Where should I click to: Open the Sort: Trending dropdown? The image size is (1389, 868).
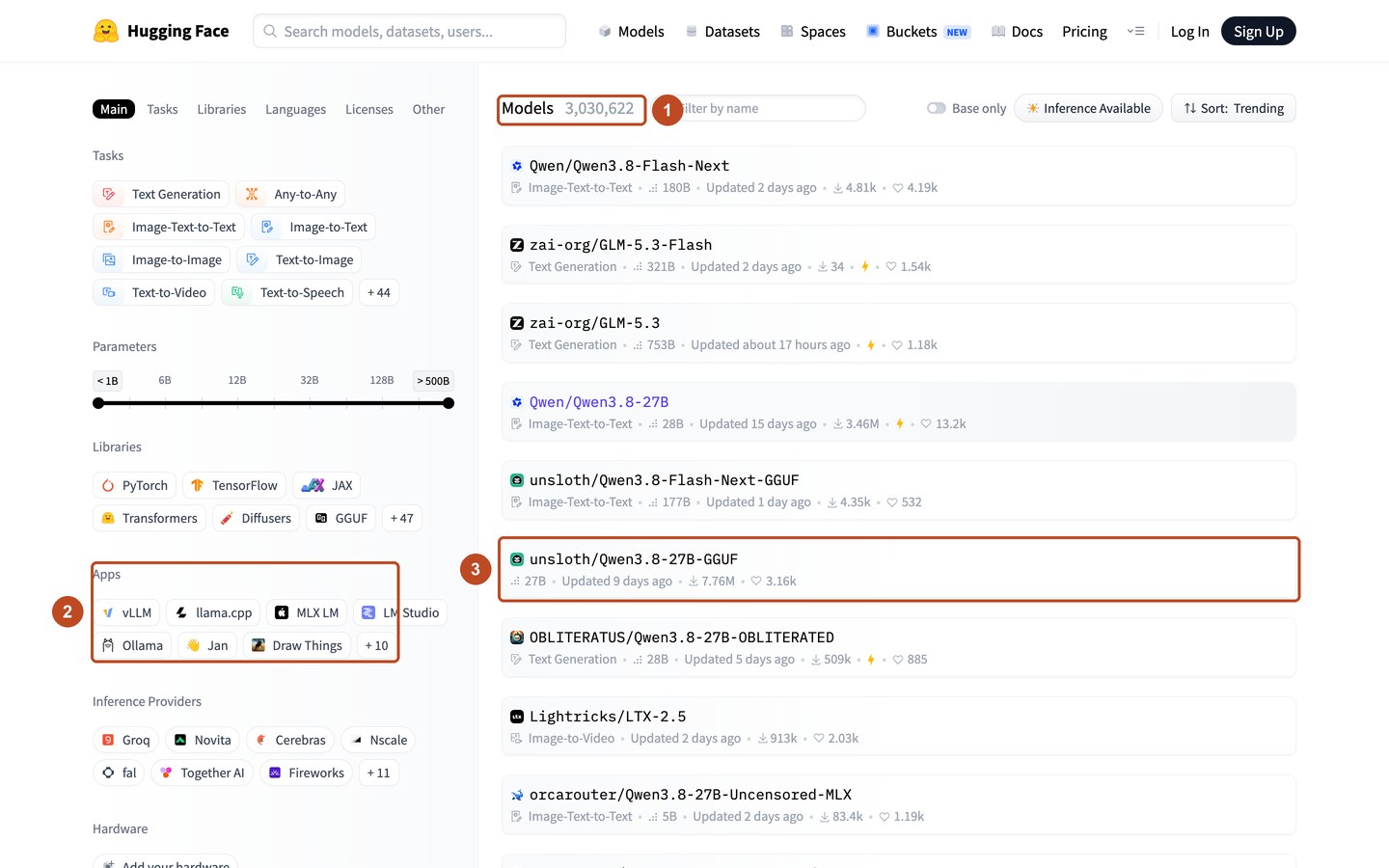click(x=1234, y=108)
